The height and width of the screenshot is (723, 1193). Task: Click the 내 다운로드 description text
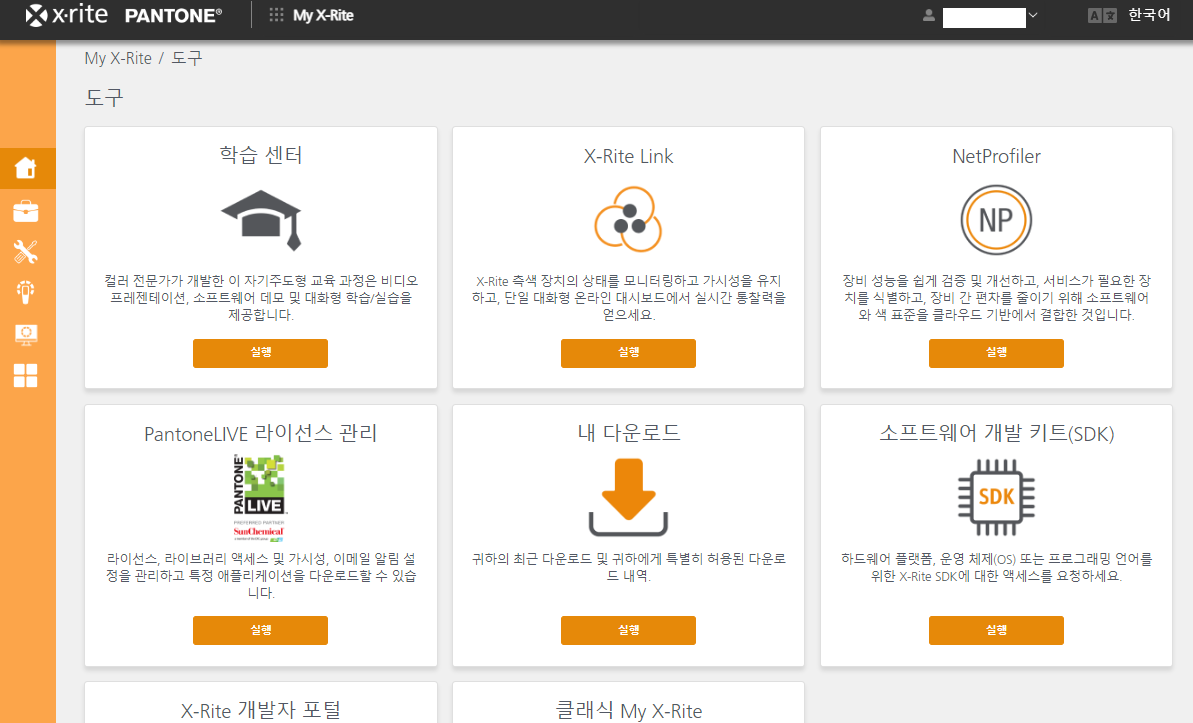628,567
